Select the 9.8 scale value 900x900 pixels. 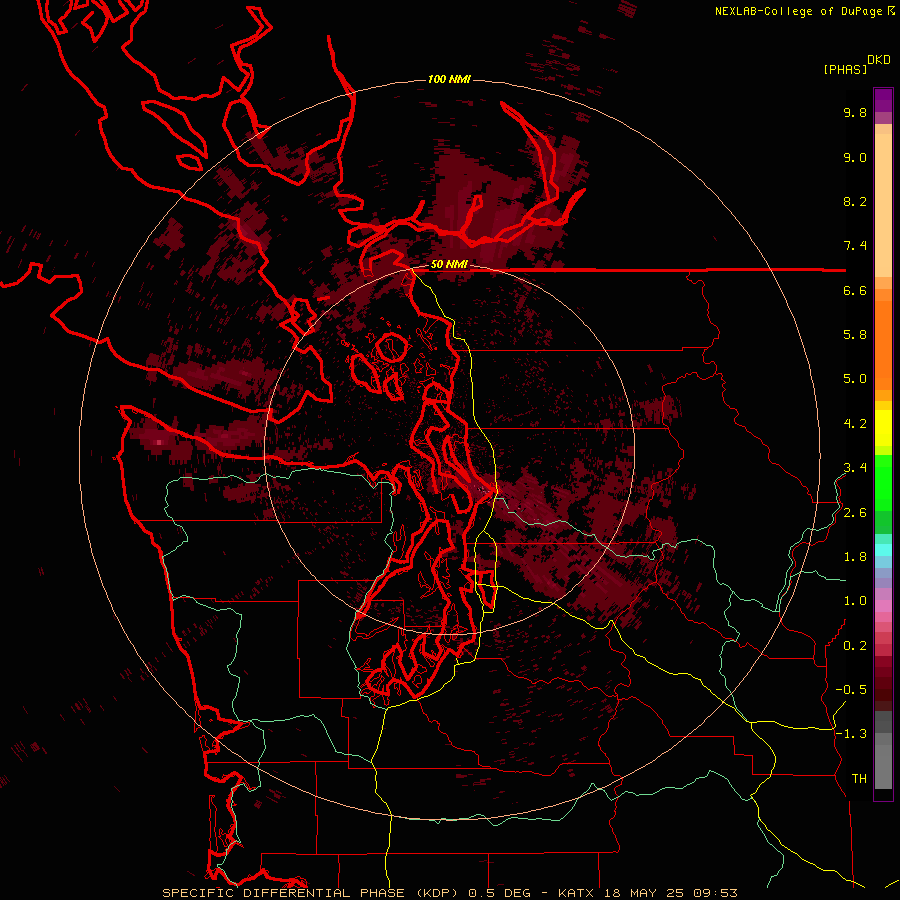click(855, 112)
